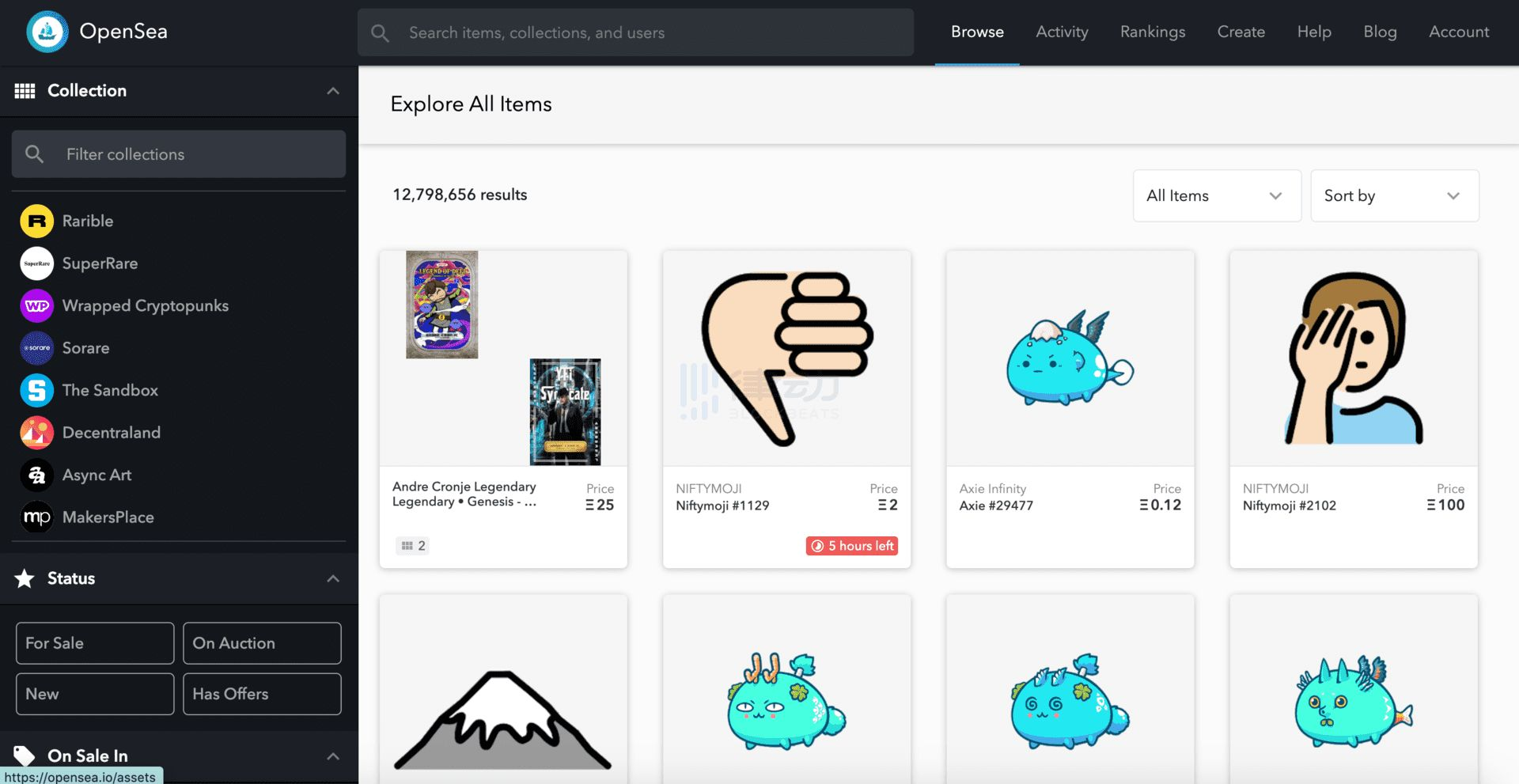Open the spiky teal Axie thumbnail
Image resolution: width=1519 pixels, height=784 pixels.
point(1354,702)
